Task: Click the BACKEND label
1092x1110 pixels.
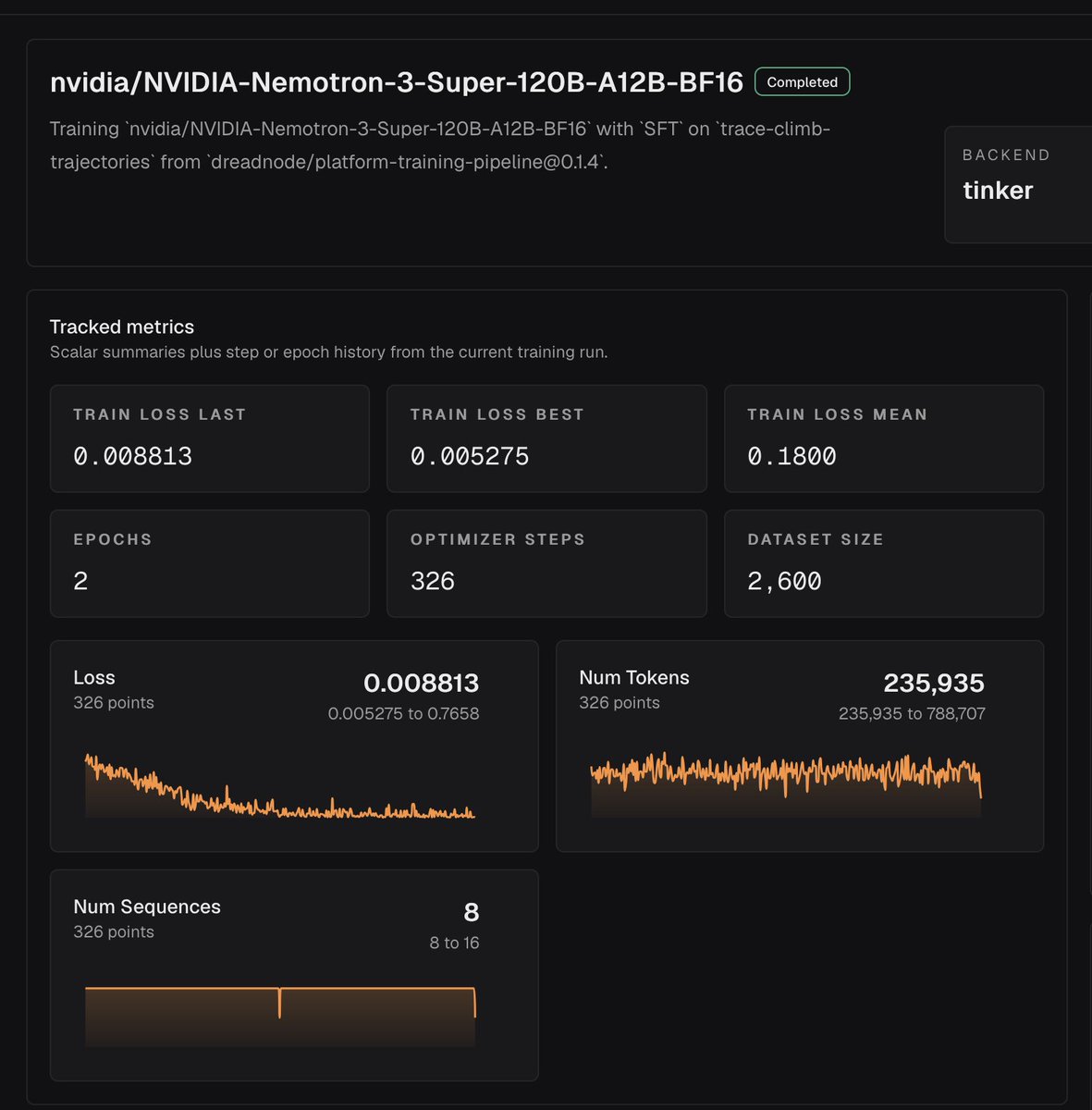Action: click(1006, 154)
